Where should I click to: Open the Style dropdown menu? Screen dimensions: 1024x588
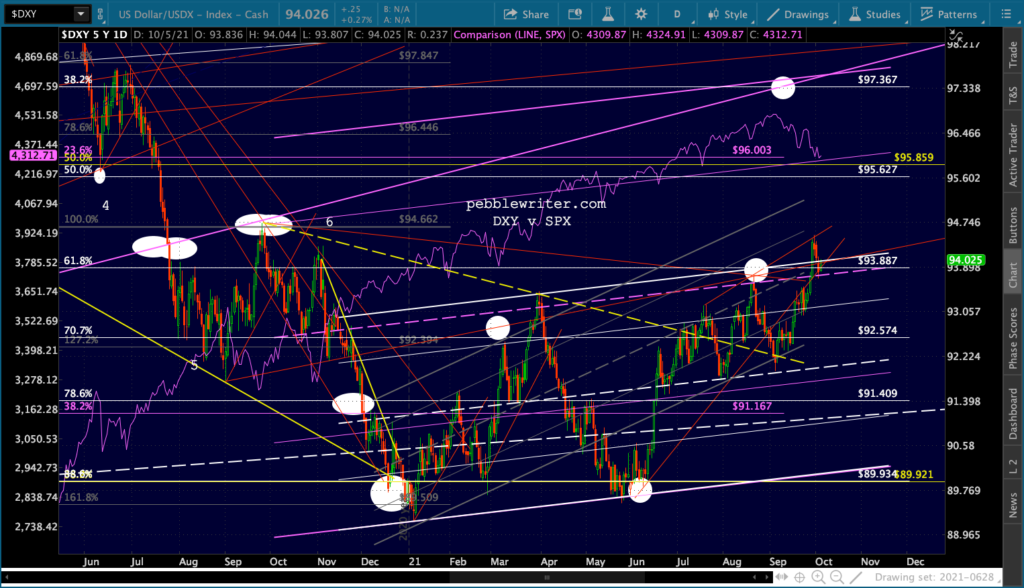pyautogui.click(x=728, y=14)
